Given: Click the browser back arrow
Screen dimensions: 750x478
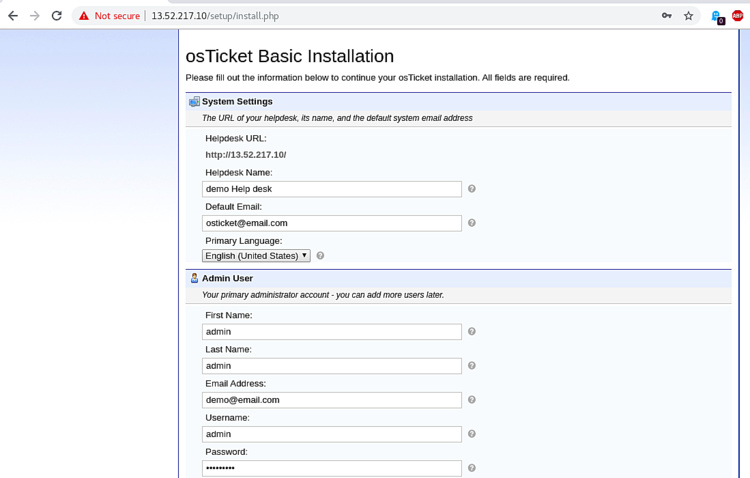Looking at the screenshot, I should 13,16.
